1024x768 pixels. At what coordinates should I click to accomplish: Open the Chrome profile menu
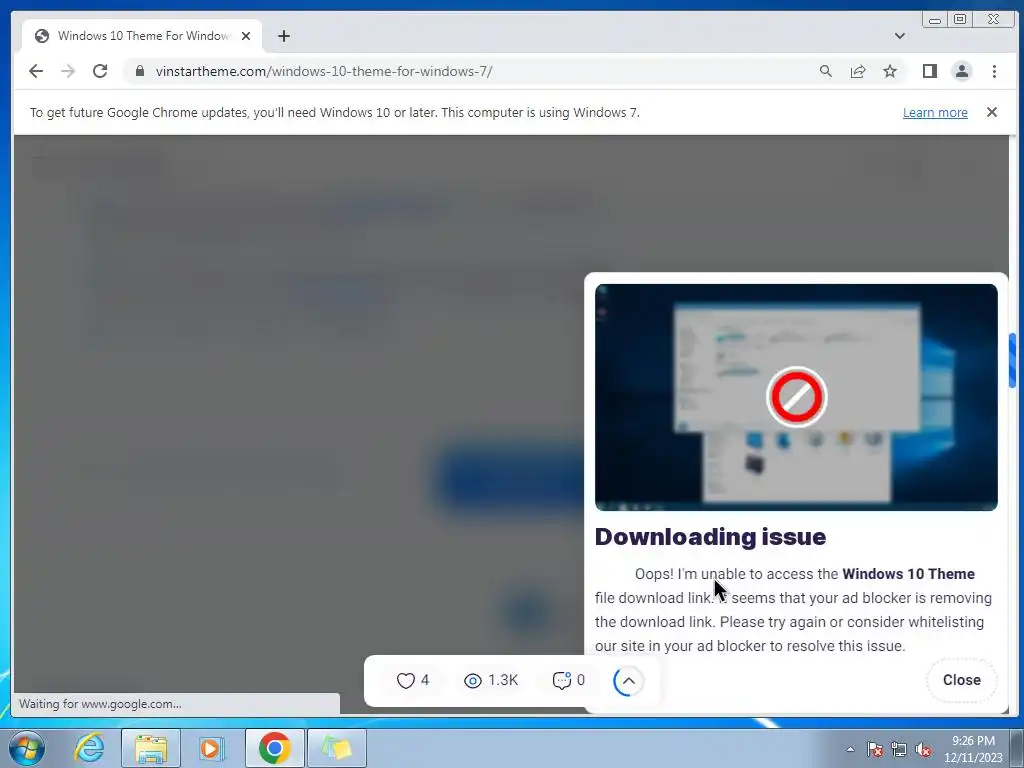click(962, 71)
